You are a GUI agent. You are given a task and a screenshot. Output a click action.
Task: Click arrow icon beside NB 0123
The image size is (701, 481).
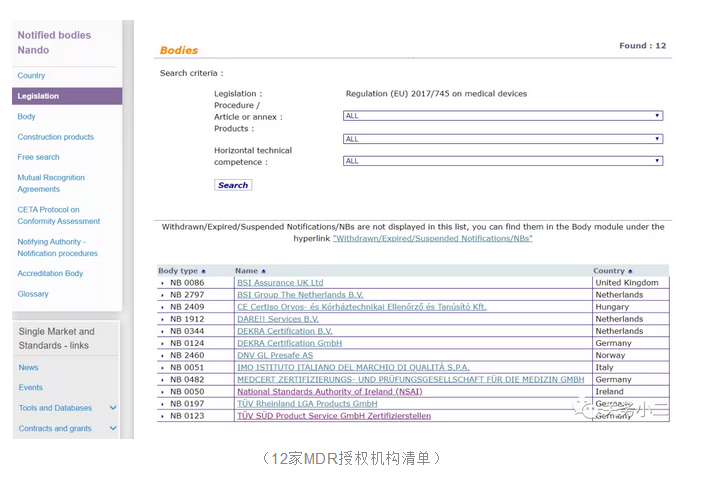163,416
